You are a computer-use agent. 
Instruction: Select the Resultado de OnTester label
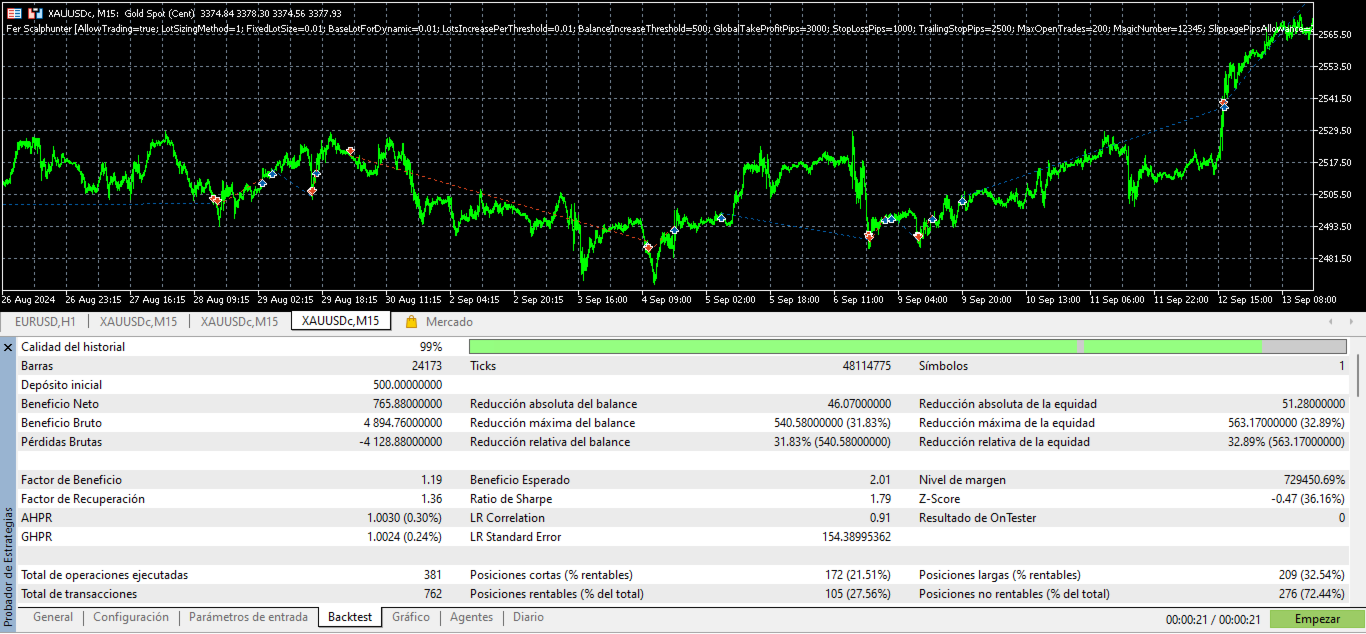(x=977, y=518)
